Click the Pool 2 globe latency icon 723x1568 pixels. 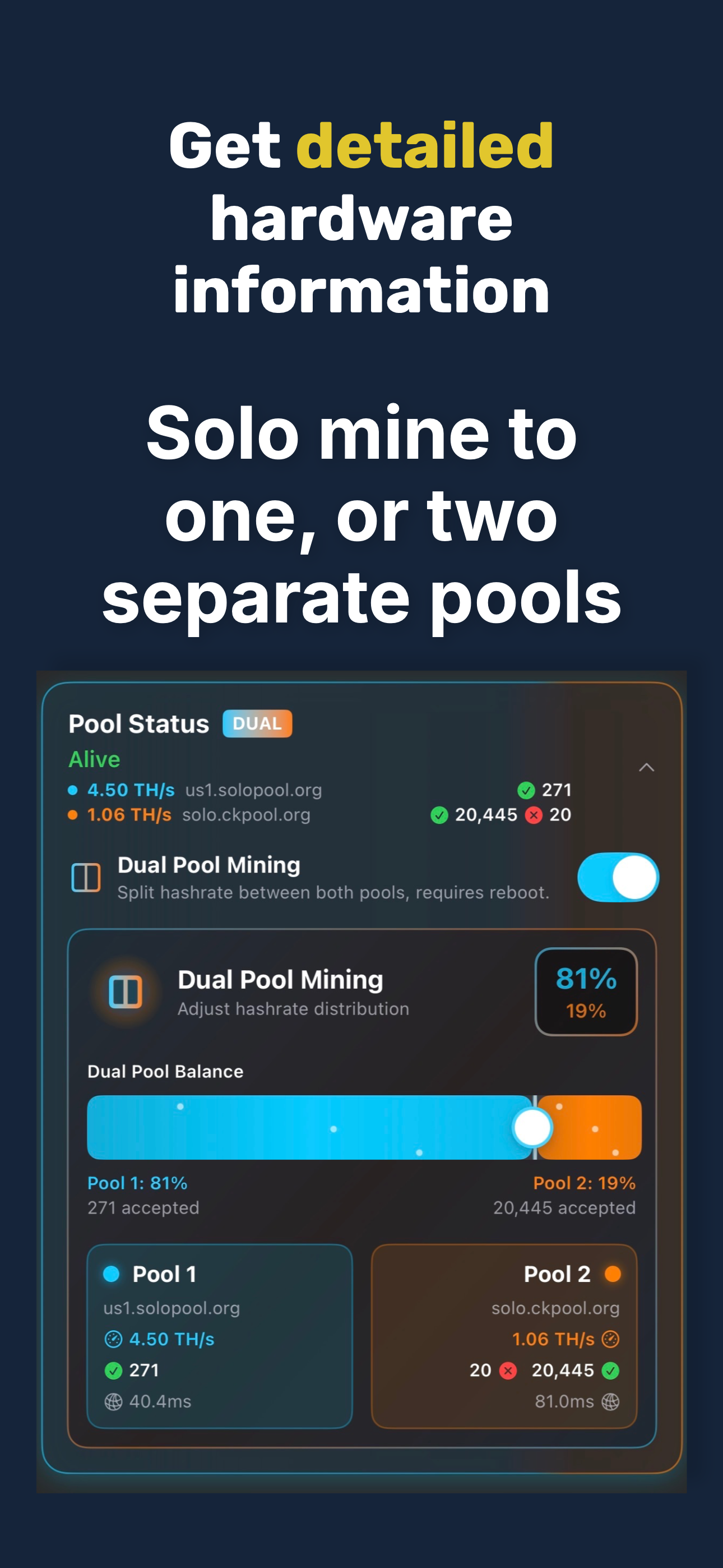coord(610,1402)
